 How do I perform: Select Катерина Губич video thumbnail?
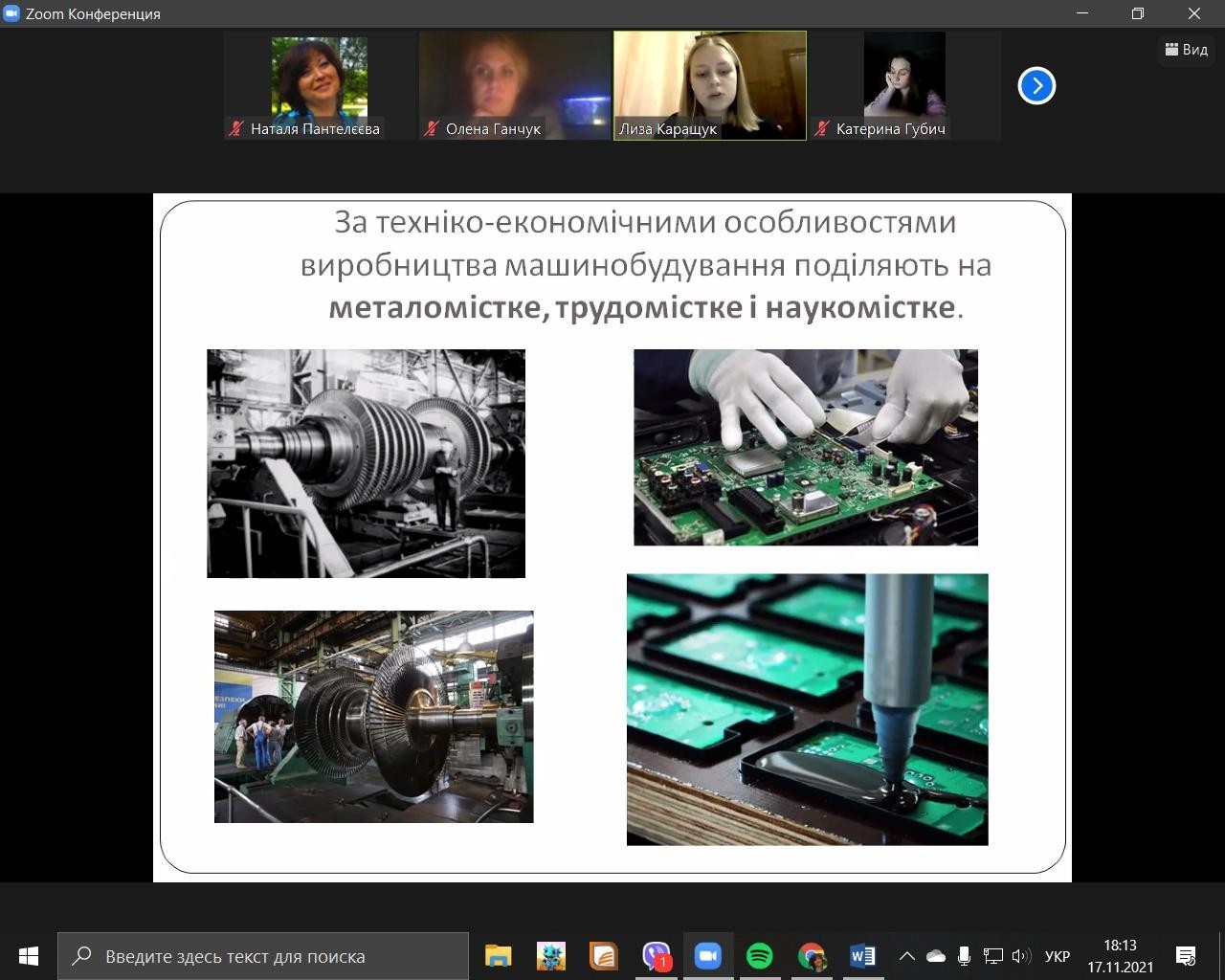coord(904,86)
